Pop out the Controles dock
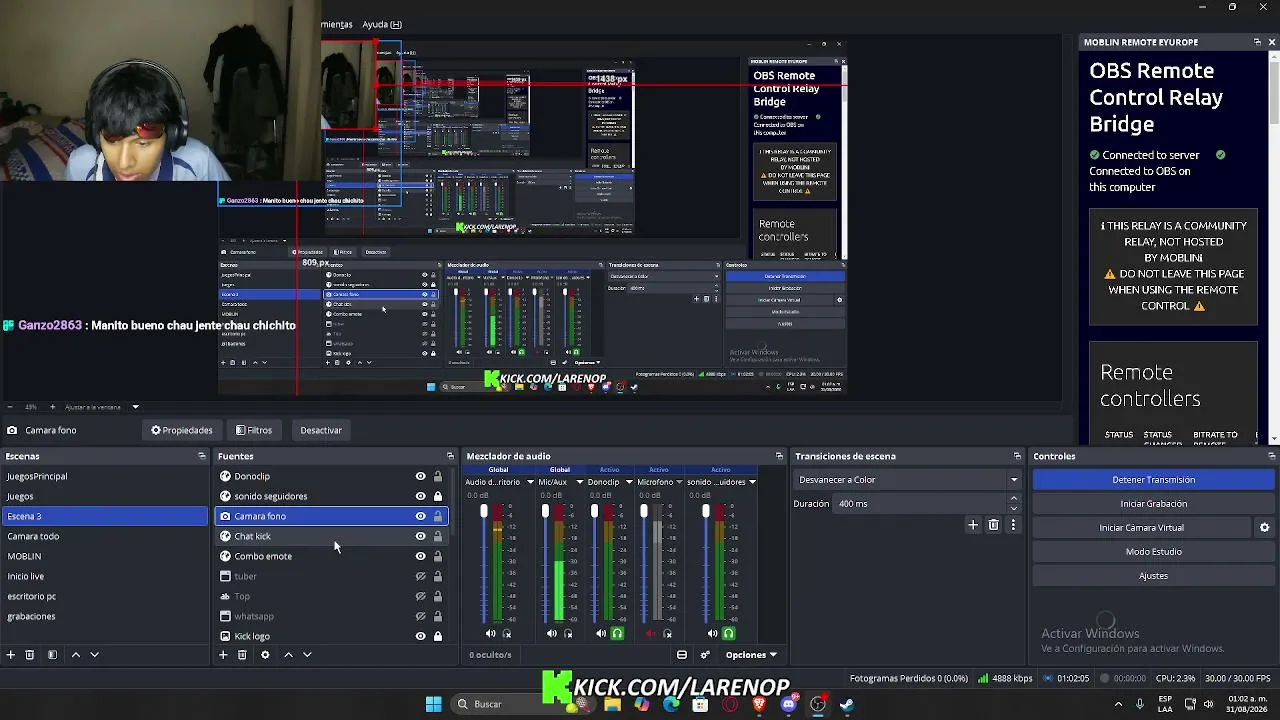Image resolution: width=1280 pixels, height=720 pixels. point(1272,456)
